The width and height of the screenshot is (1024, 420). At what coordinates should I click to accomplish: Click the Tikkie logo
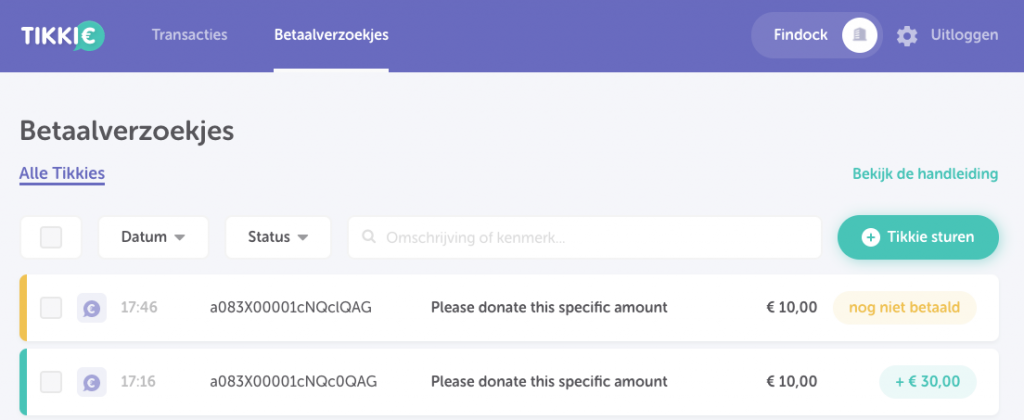click(62, 36)
